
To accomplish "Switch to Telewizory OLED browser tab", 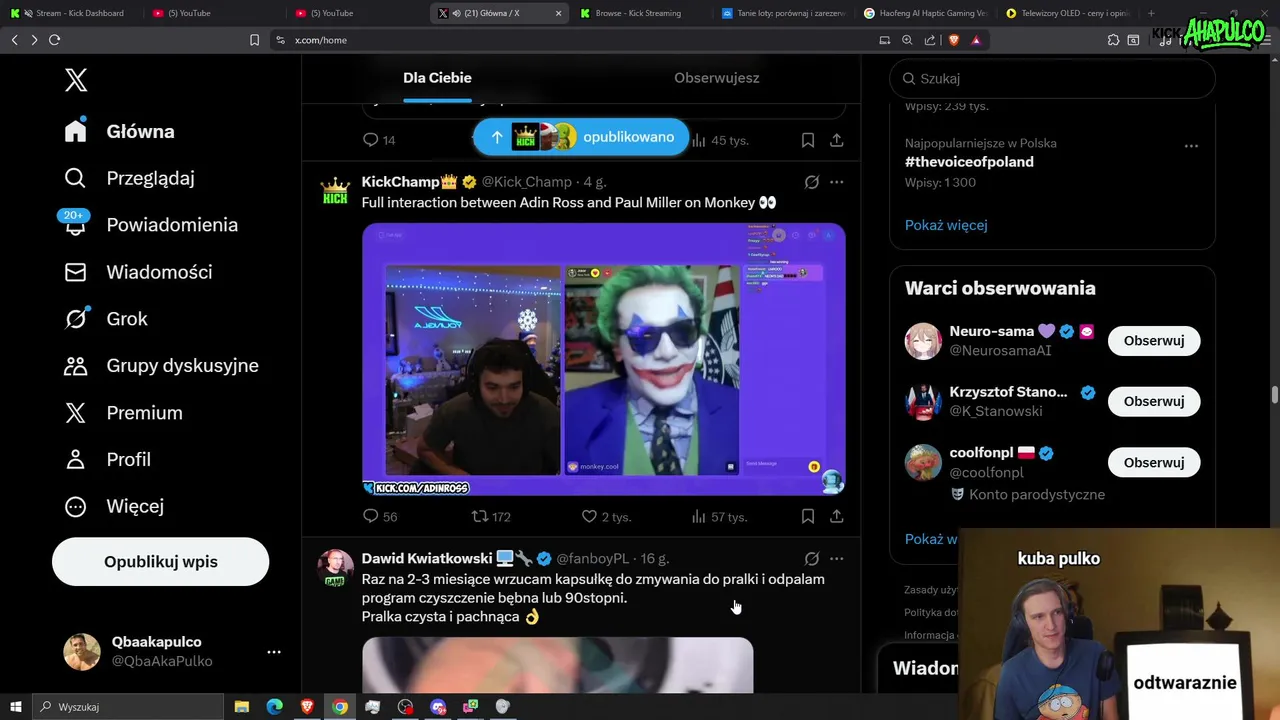I will click(1066, 13).
